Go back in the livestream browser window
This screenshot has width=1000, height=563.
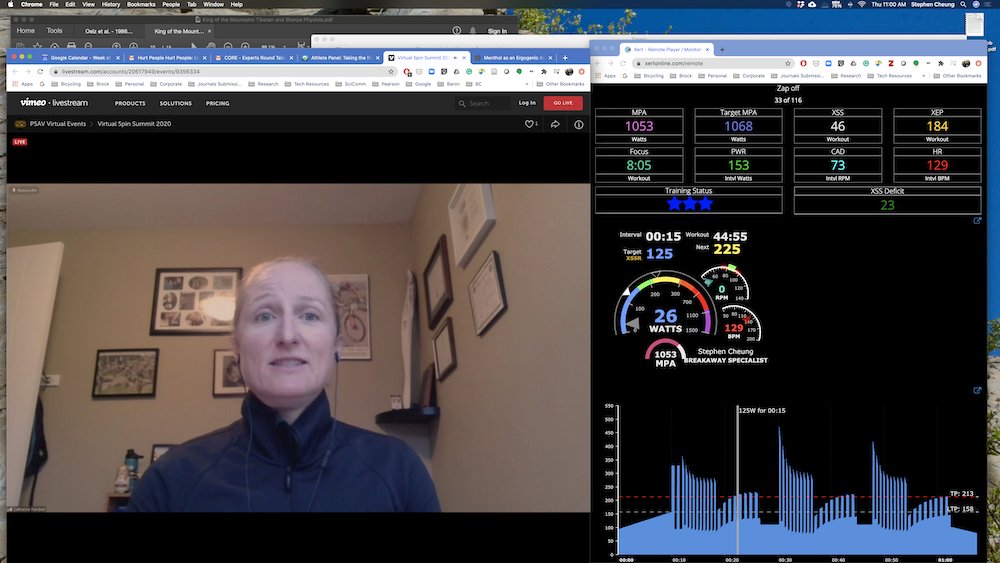tap(14, 71)
